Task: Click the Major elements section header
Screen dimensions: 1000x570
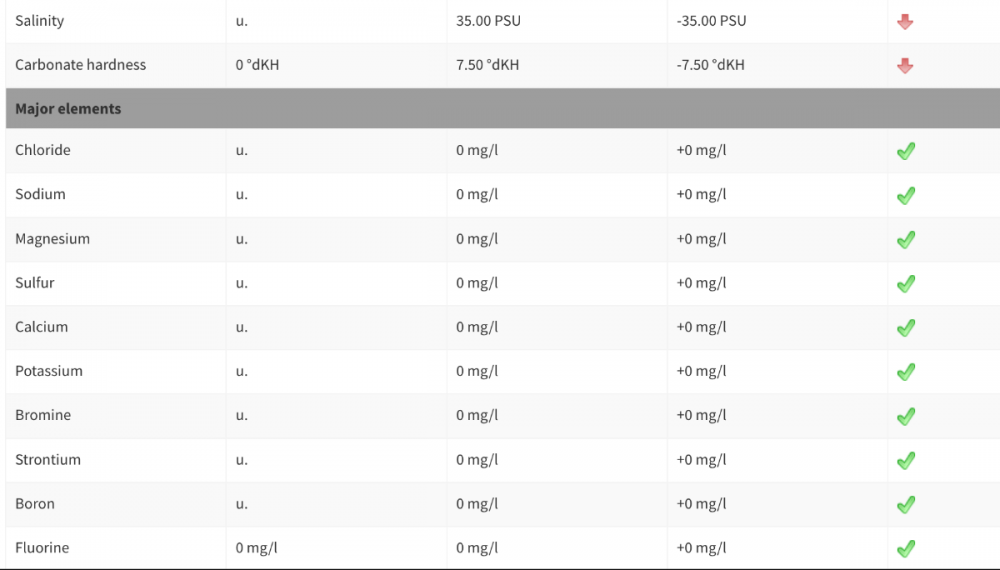Action: click(68, 109)
